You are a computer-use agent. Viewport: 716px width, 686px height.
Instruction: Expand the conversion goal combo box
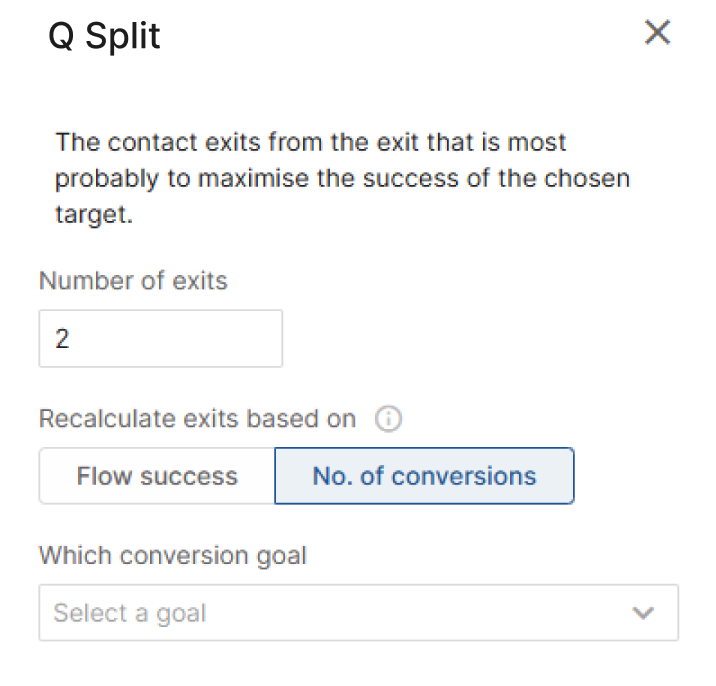click(x=358, y=612)
